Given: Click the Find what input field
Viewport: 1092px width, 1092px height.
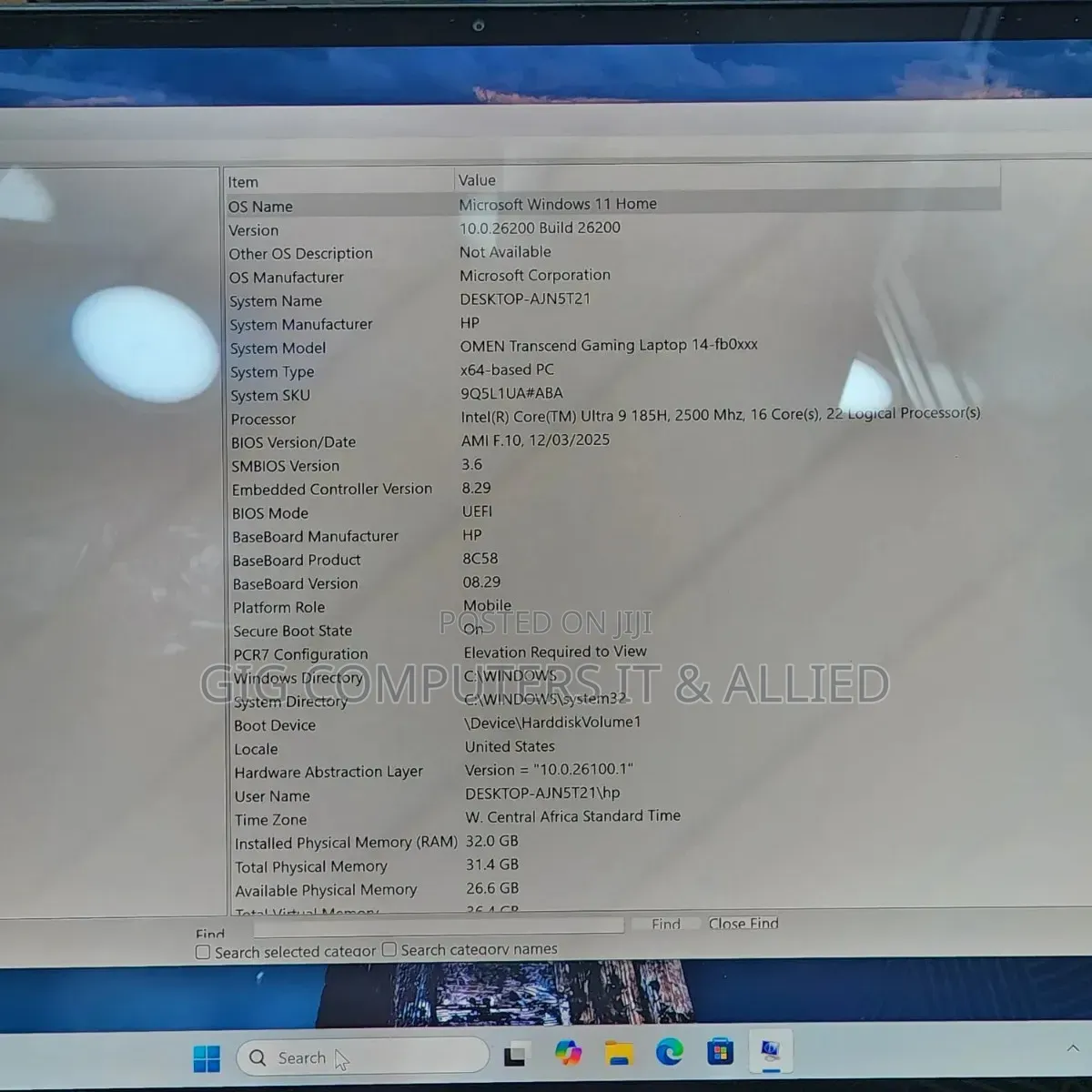Looking at the screenshot, I should click(x=439, y=925).
